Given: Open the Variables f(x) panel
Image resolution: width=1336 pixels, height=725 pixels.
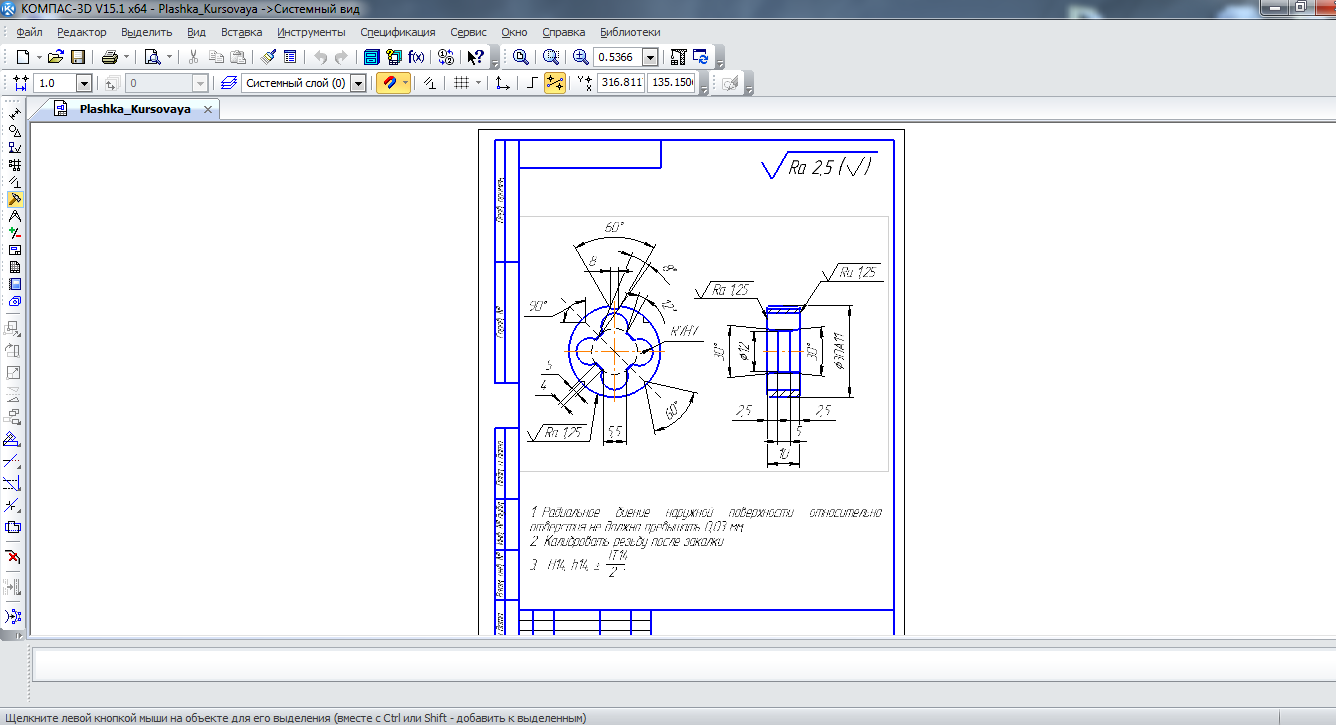Looking at the screenshot, I should click(x=416, y=57).
